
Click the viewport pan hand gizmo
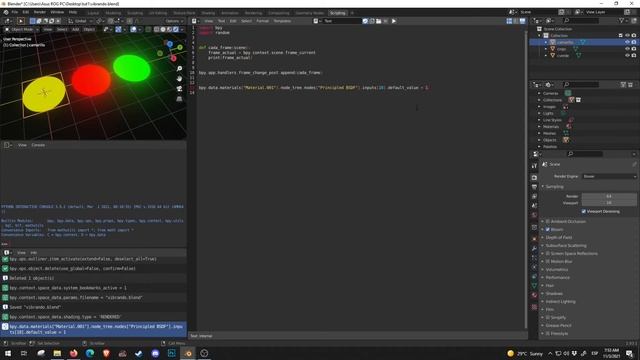coord(179,78)
